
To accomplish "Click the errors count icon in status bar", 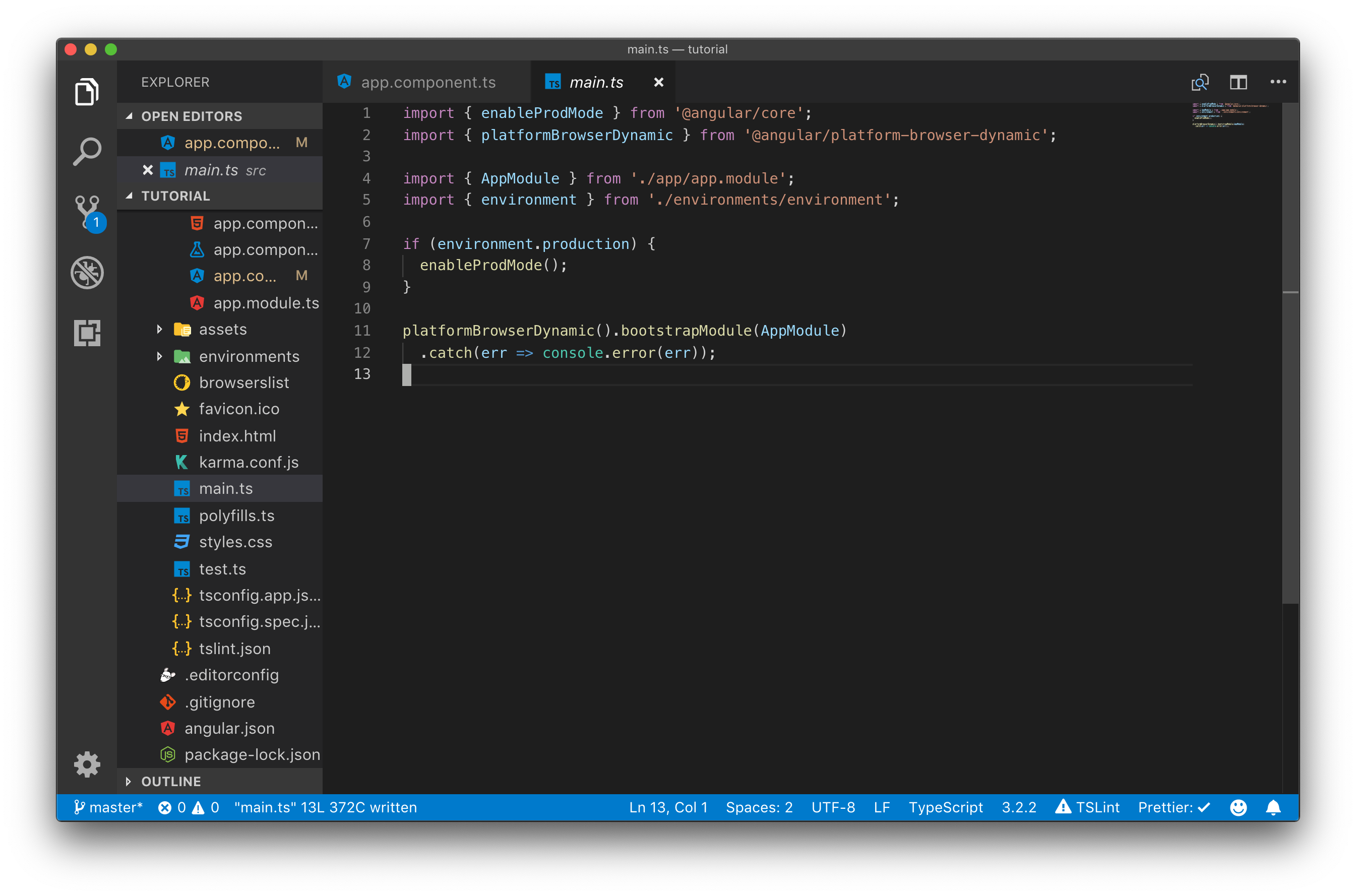I will pyautogui.click(x=172, y=807).
